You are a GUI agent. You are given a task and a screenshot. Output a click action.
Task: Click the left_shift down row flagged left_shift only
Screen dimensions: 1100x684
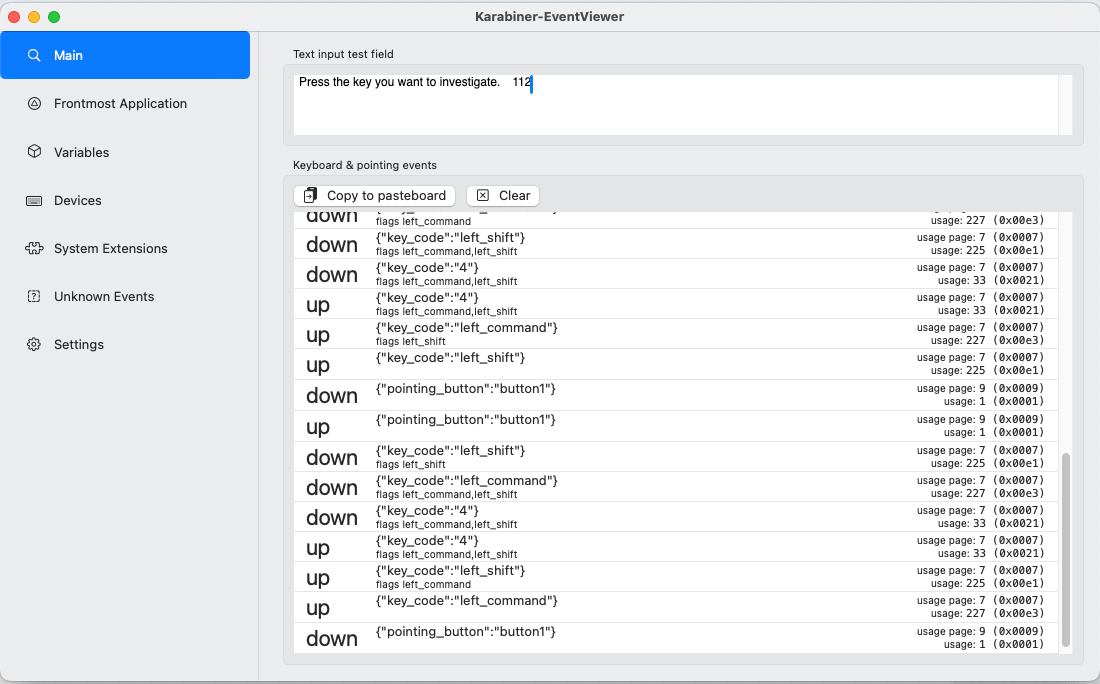[676, 457]
